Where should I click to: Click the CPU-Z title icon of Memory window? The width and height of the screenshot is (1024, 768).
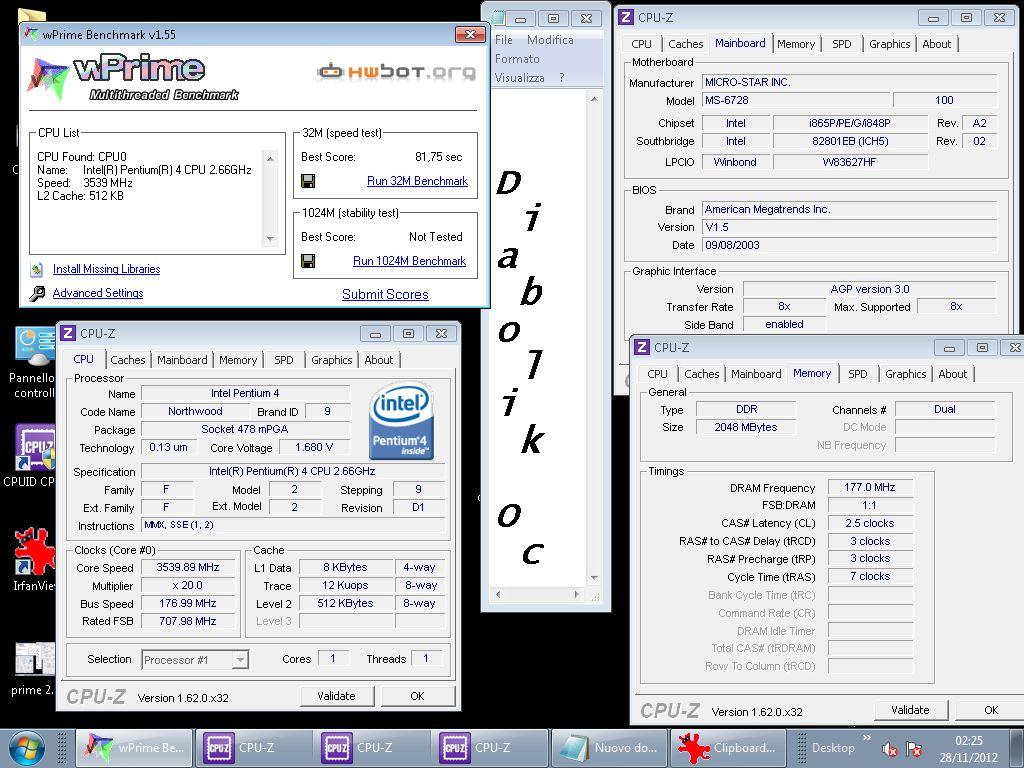[642, 347]
